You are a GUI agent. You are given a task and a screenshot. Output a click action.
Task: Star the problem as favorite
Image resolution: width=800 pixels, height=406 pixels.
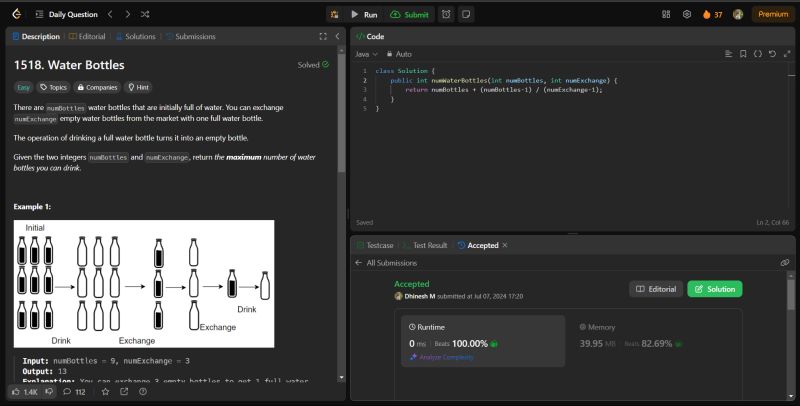pyautogui.click(x=104, y=392)
